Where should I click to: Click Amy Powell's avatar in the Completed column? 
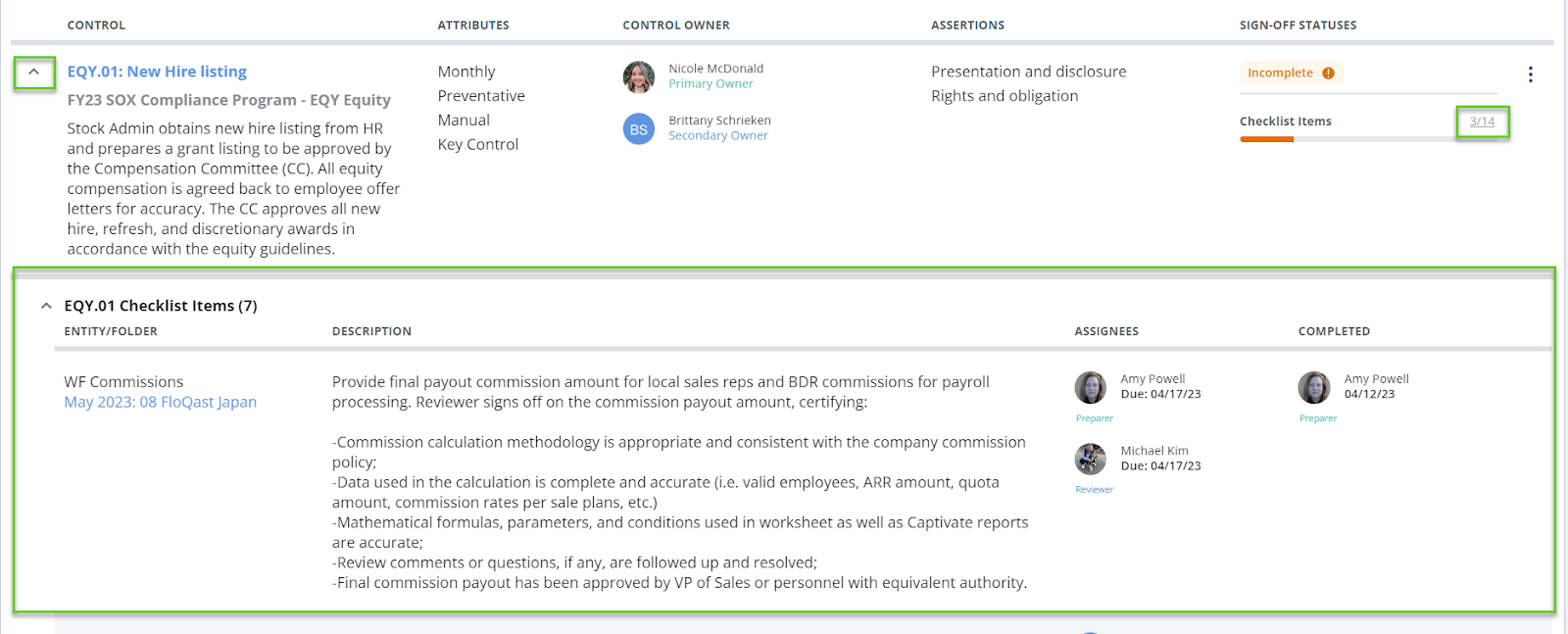pyautogui.click(x=1314, y=387)
